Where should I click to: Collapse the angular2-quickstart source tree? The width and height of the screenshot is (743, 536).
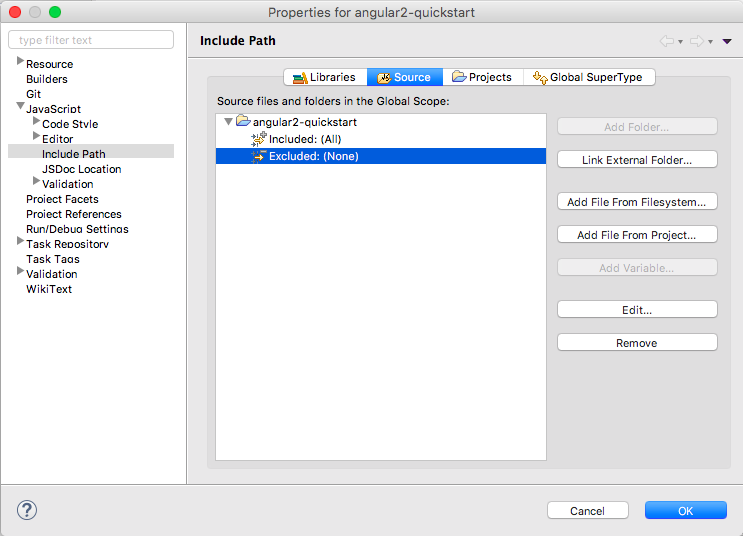pos(229,122)
